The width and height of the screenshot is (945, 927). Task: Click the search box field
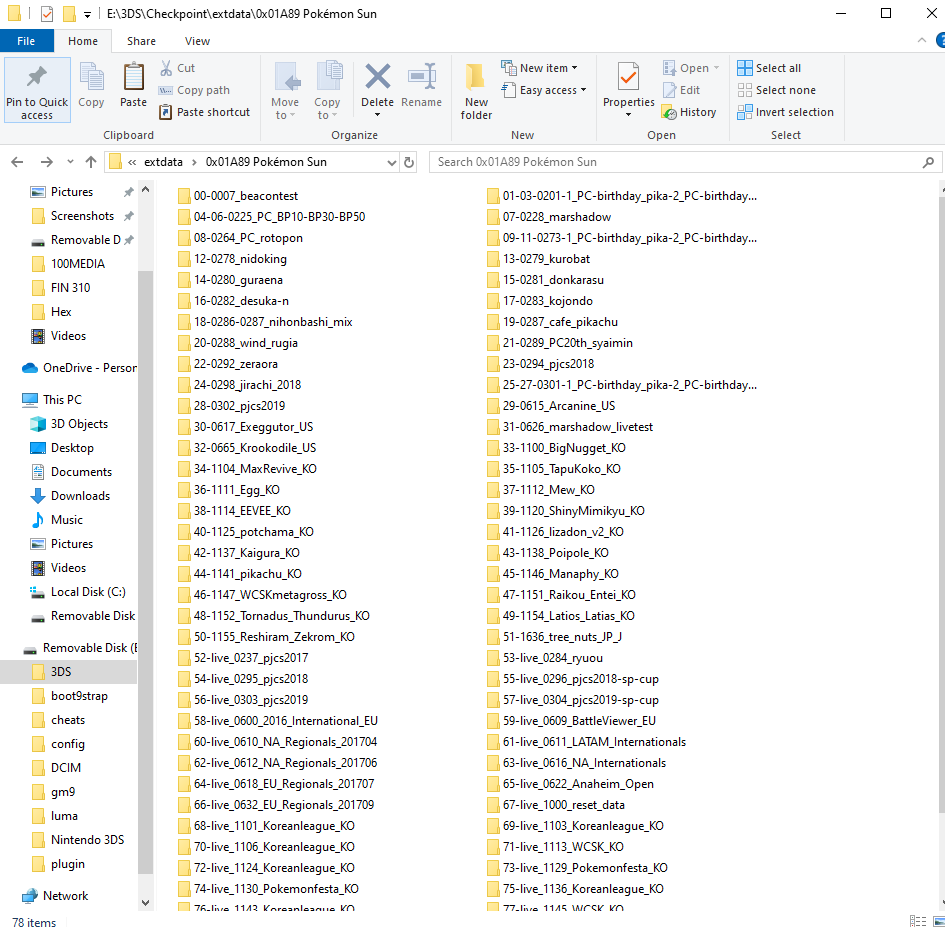click(680, 162)
